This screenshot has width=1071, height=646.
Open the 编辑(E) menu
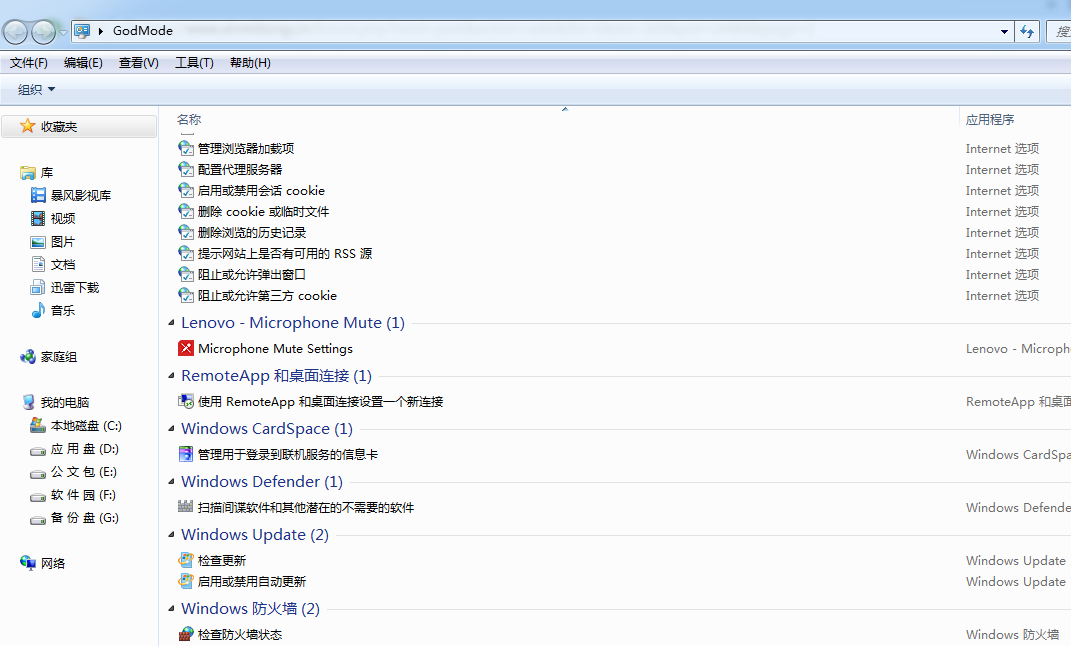tap(83, 63)
